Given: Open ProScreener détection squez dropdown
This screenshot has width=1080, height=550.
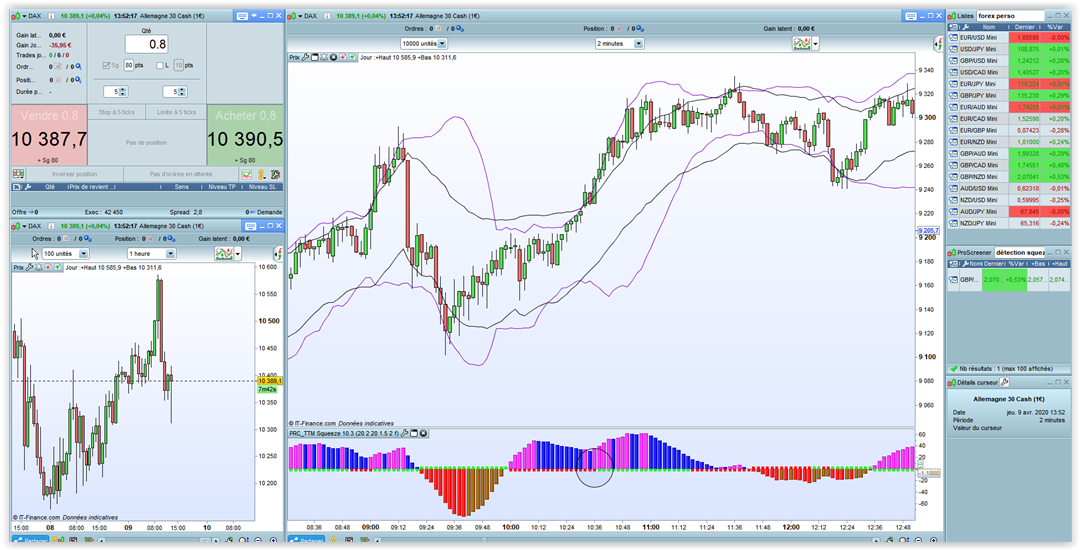Looking at the screenshot, I should tap(1020, 253).
